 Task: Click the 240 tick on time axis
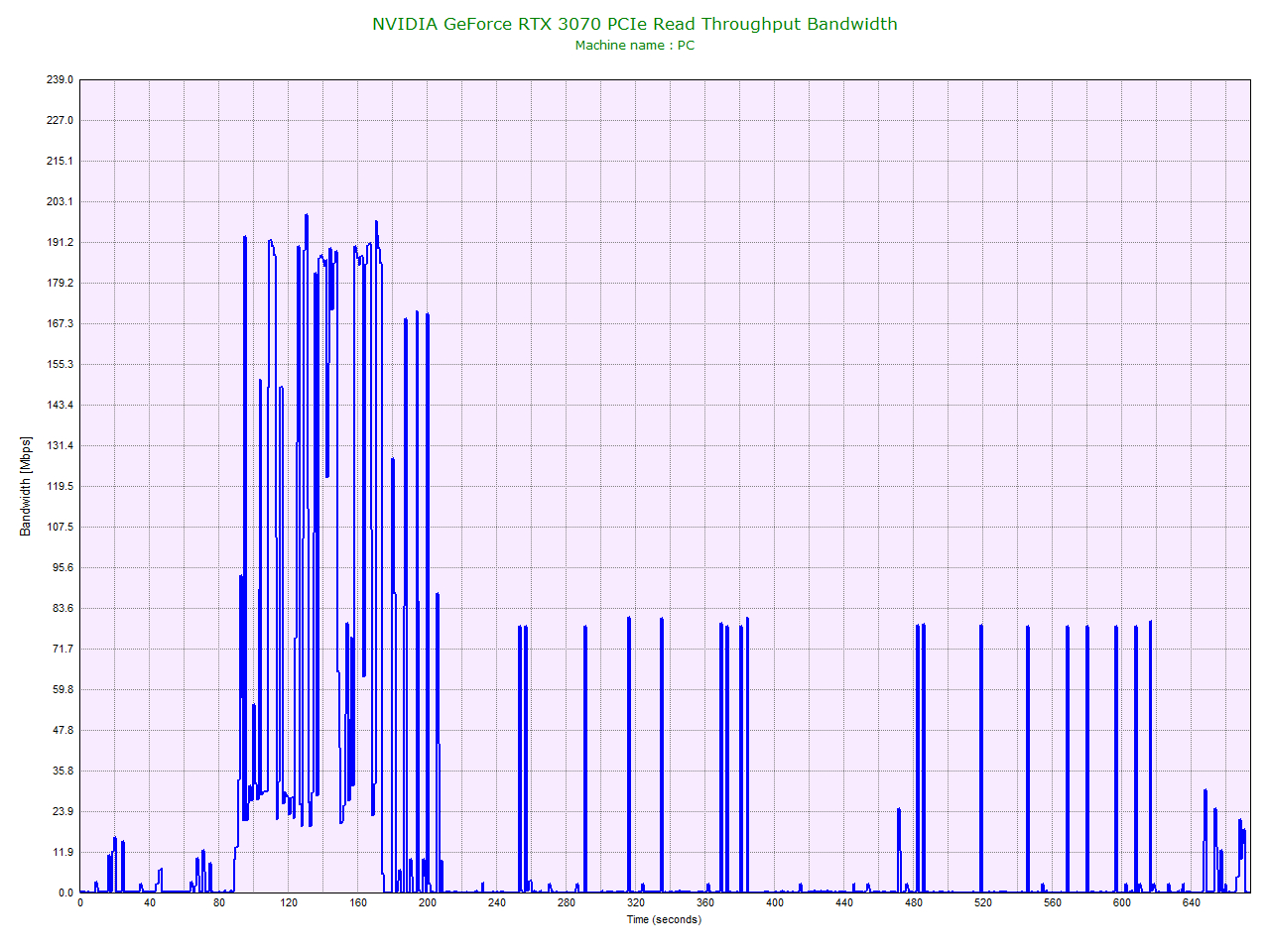(497, 902)
